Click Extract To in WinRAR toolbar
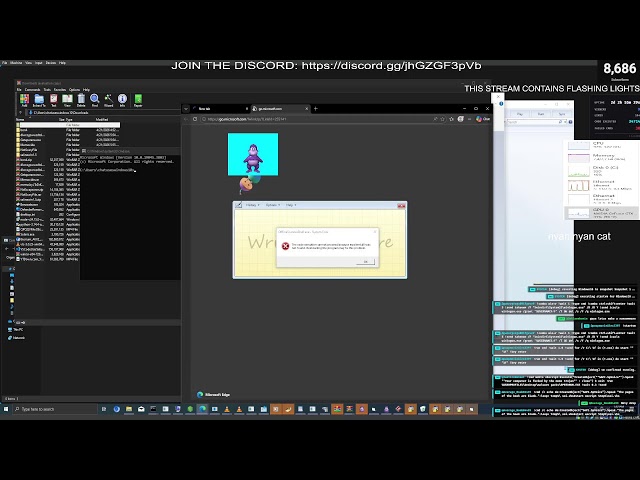 pyautogui.click(x=39, y=100)
